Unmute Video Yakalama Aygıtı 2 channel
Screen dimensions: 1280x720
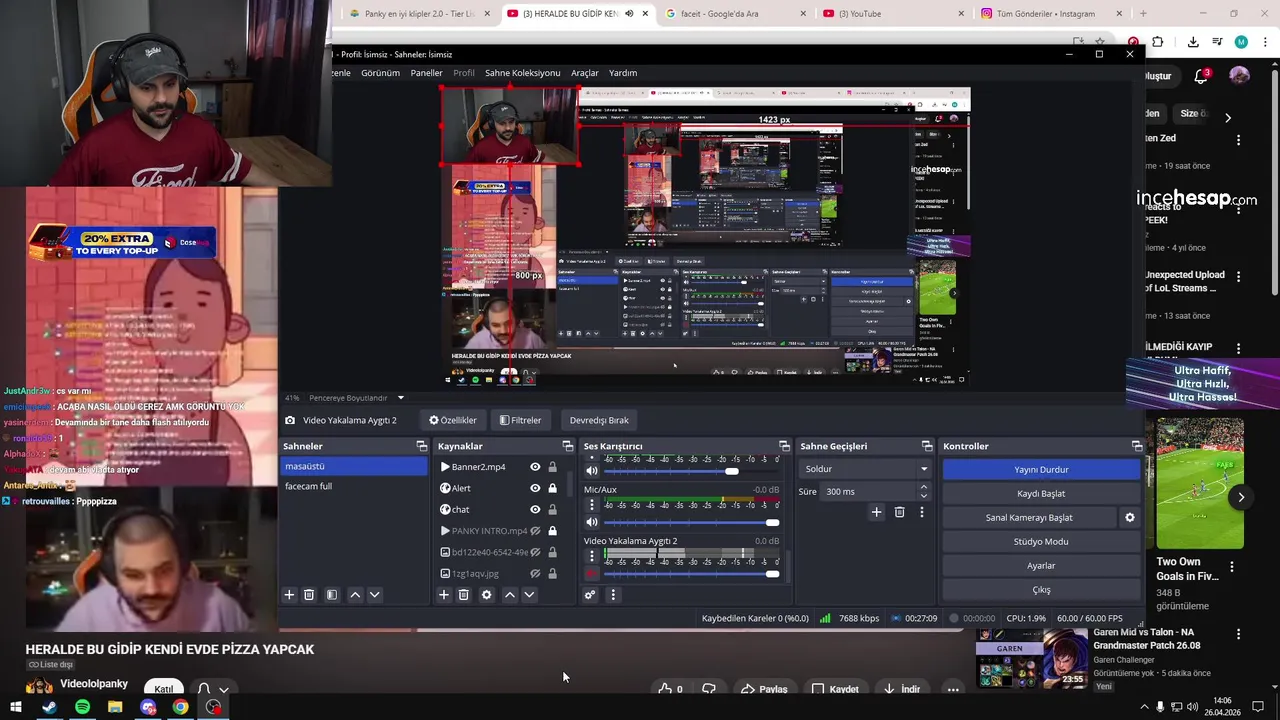point(592,573)
